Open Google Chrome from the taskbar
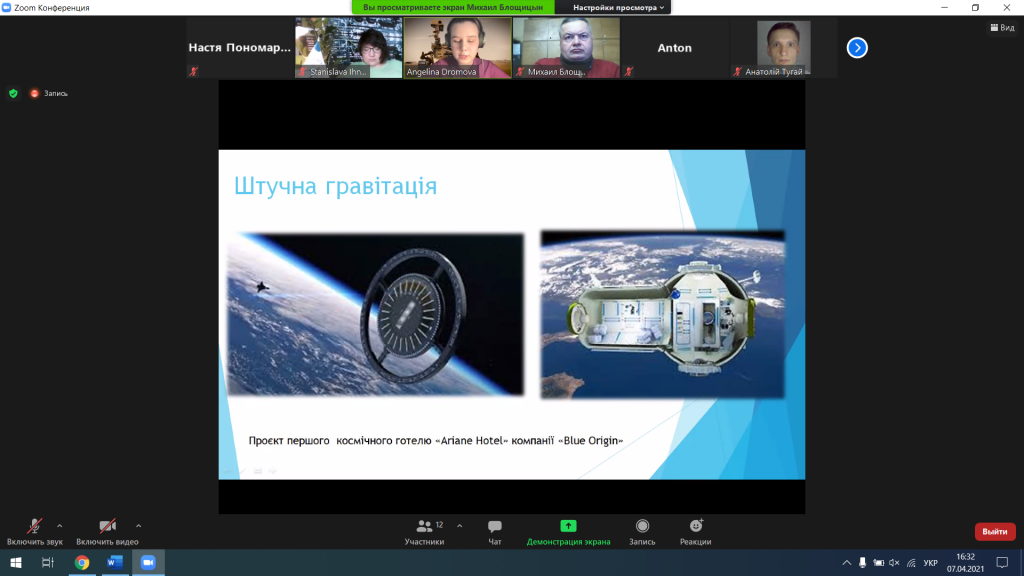The width and height of the screenshot is (1024, 576). point(82,562)
